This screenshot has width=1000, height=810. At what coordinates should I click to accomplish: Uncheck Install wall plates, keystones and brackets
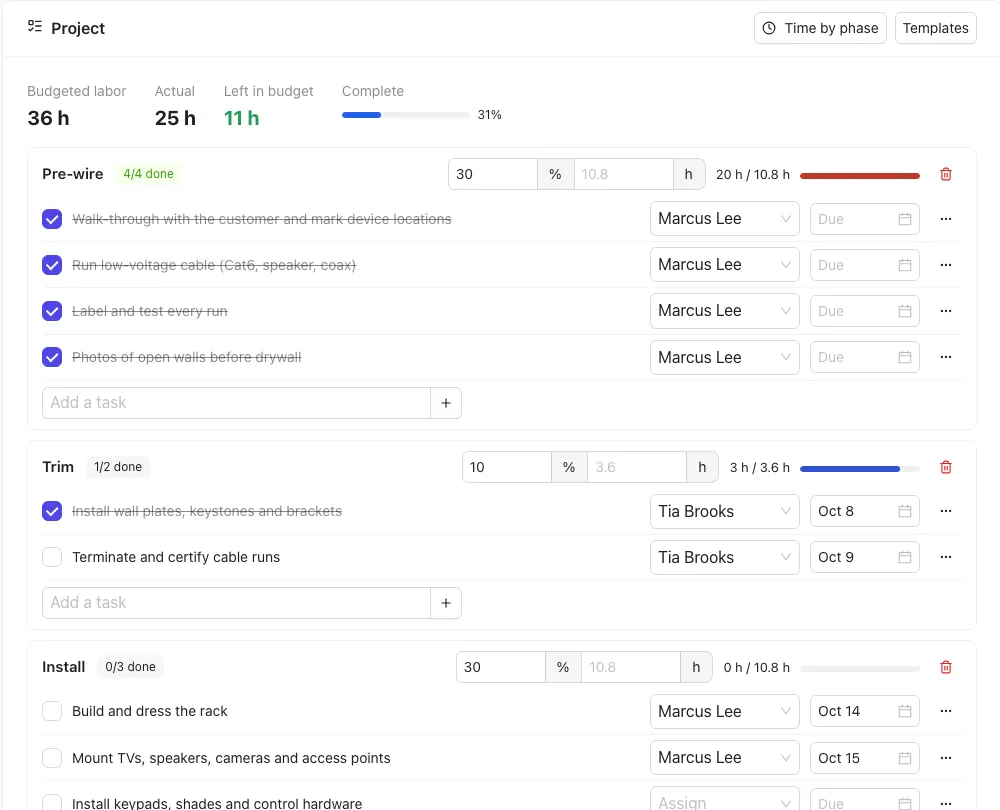[x=52, y=511]
